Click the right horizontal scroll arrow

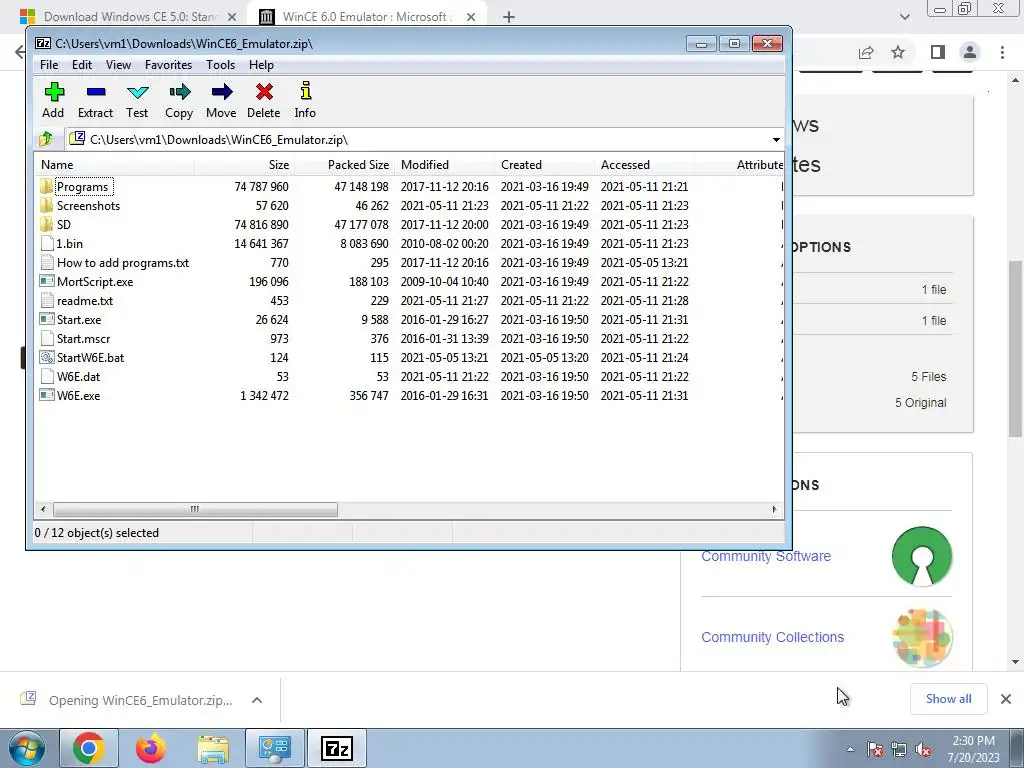(x=775, y=509)
